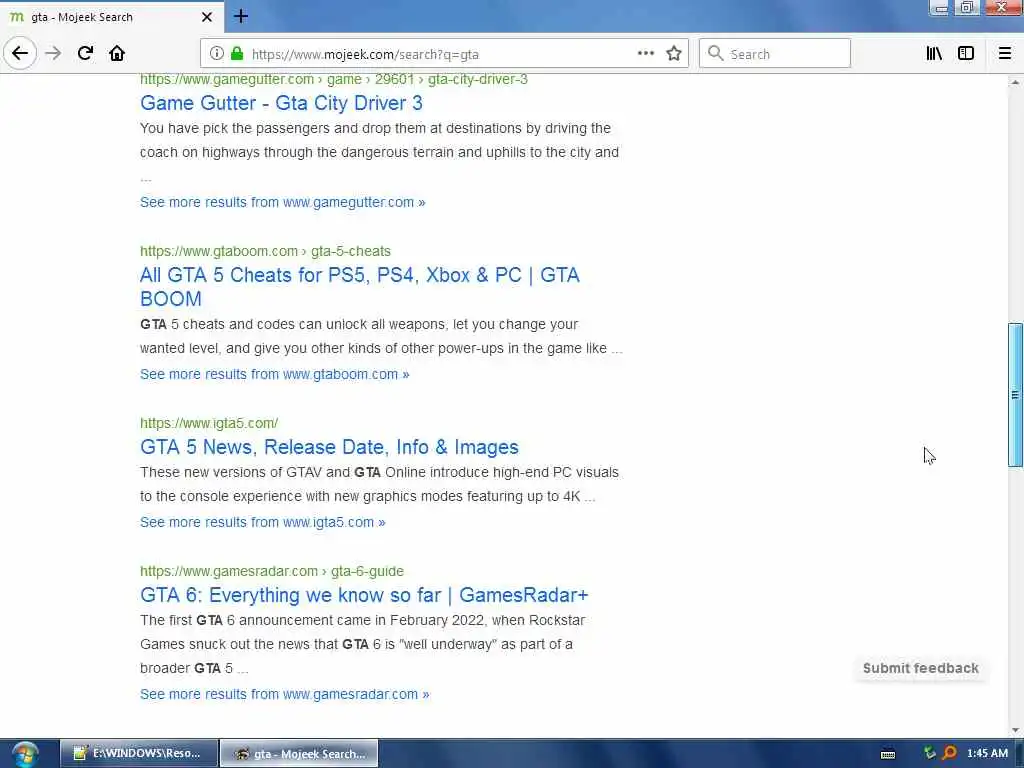Open on-screen keyboard tray icon
The image size is (1024, 768).
pyautogui.click(x=888, y=754)
